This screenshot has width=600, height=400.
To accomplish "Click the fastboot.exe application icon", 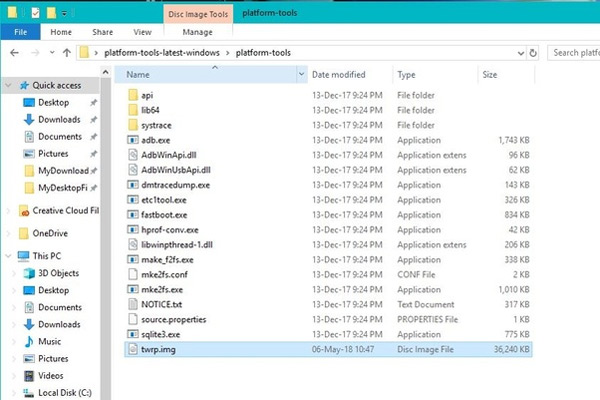I will point(133,215).
